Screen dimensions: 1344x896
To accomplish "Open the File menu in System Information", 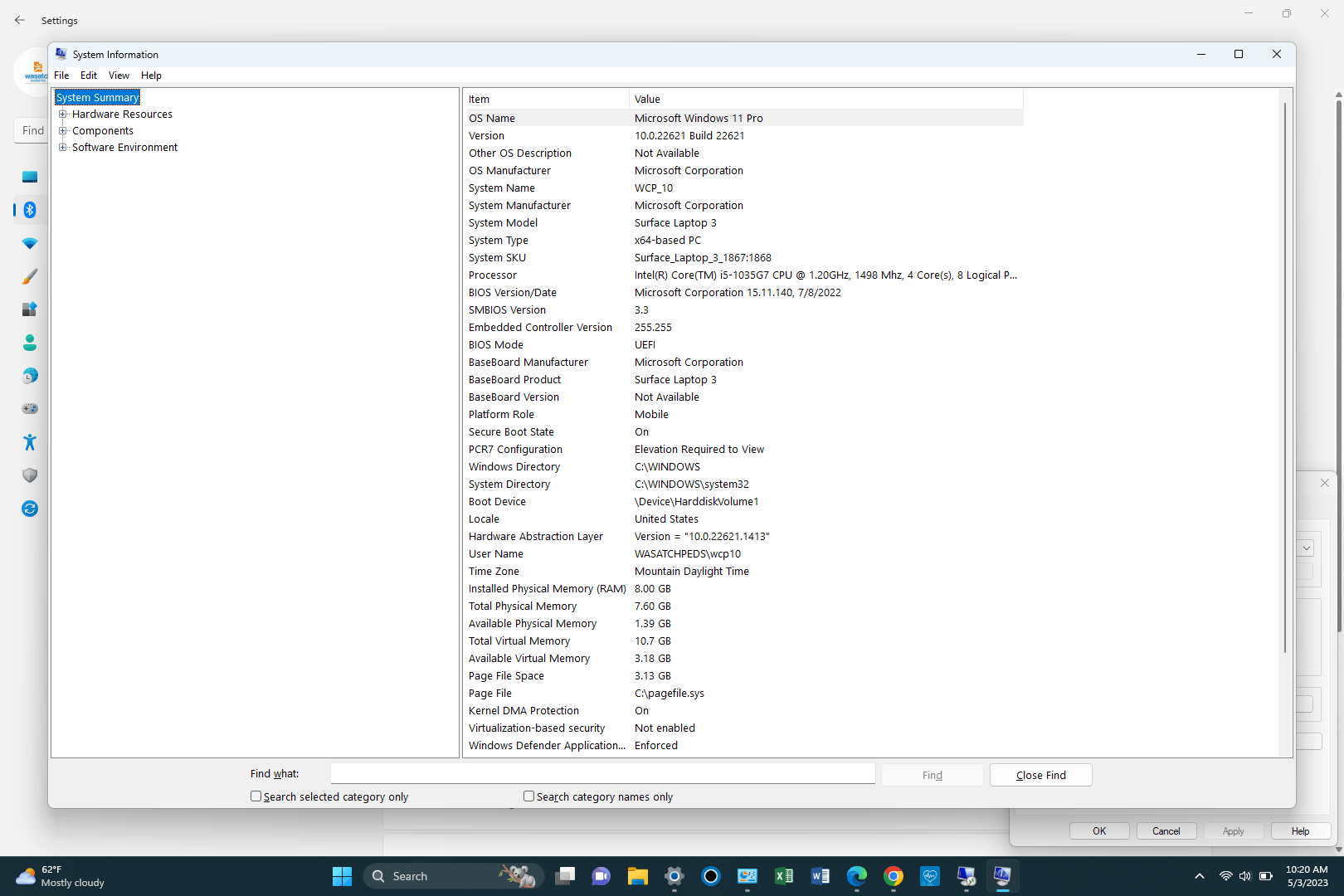I will coord(61,75).
